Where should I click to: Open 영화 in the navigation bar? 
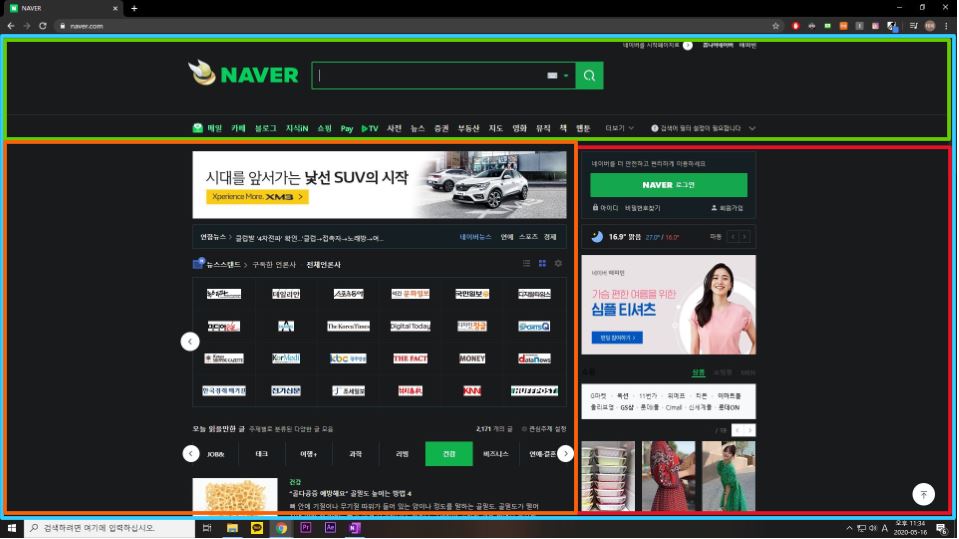519,128
